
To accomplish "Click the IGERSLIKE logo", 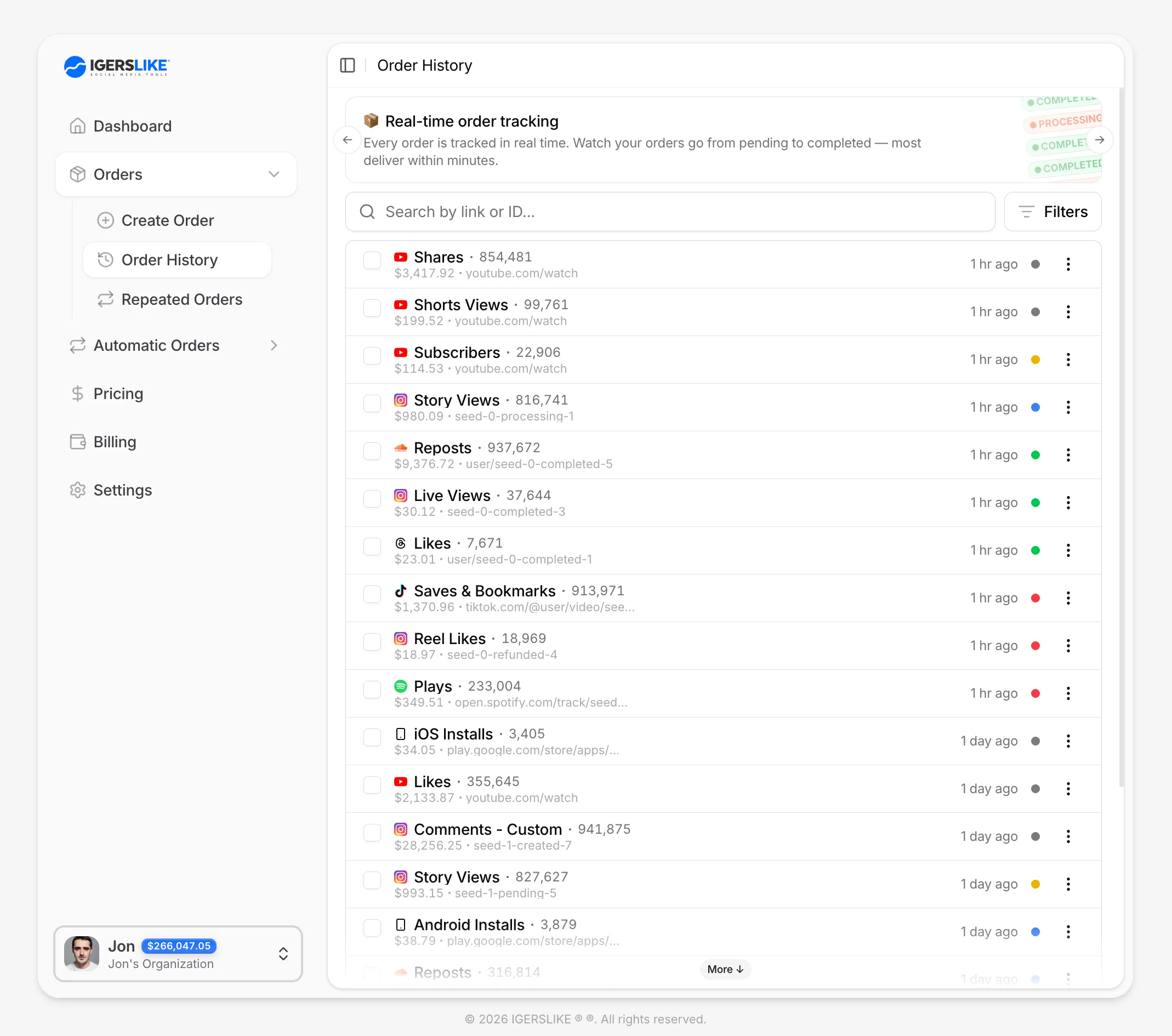I will (x=116, y=66).
